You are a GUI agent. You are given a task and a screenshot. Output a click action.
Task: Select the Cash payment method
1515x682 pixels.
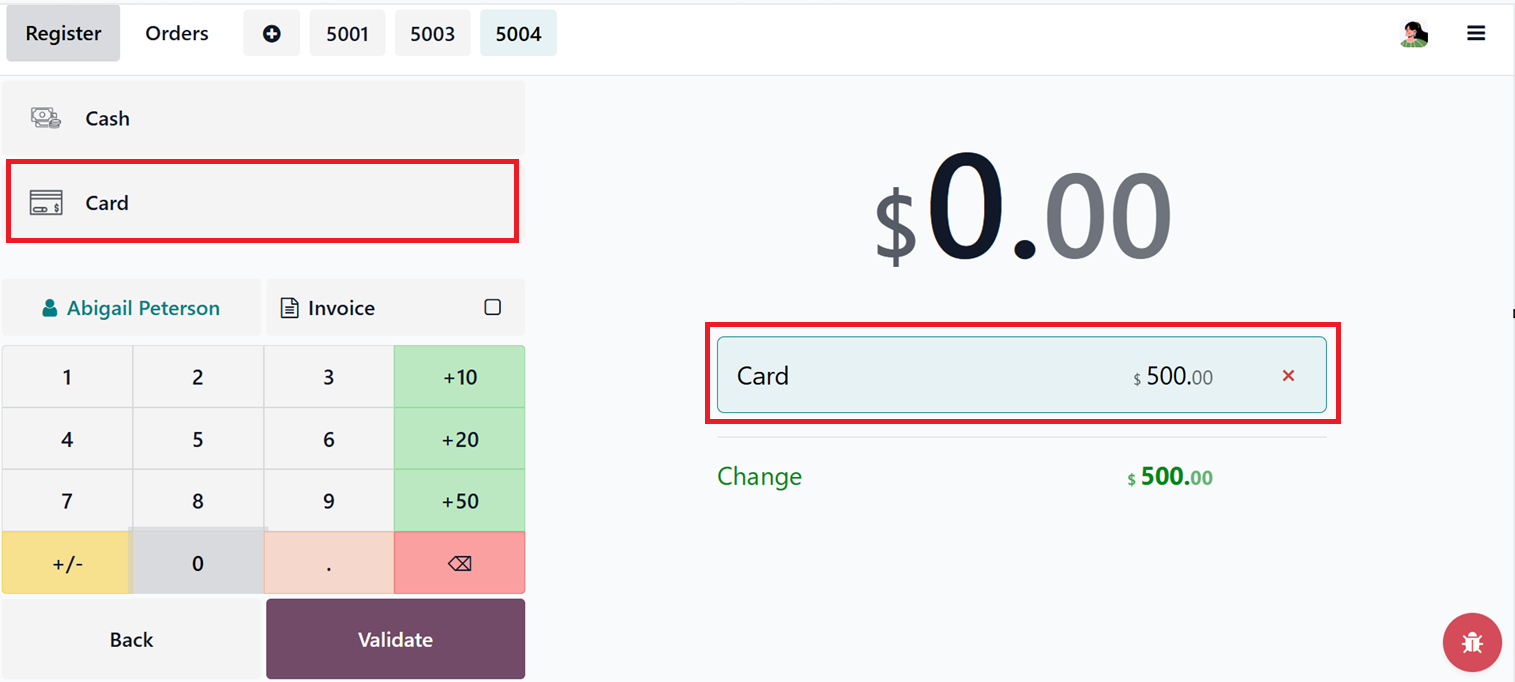click(263, 118)
